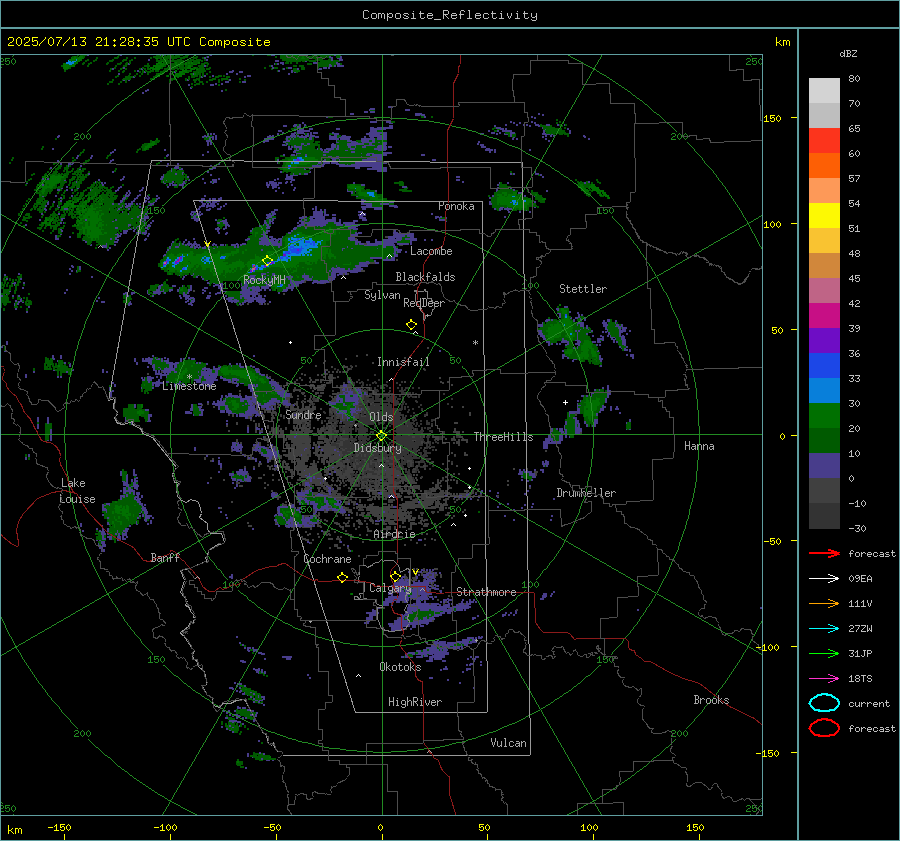900x841 pixels.
Task: Click the yellow Y marker northwest of RockyMH
Action: tap(208, 245)
